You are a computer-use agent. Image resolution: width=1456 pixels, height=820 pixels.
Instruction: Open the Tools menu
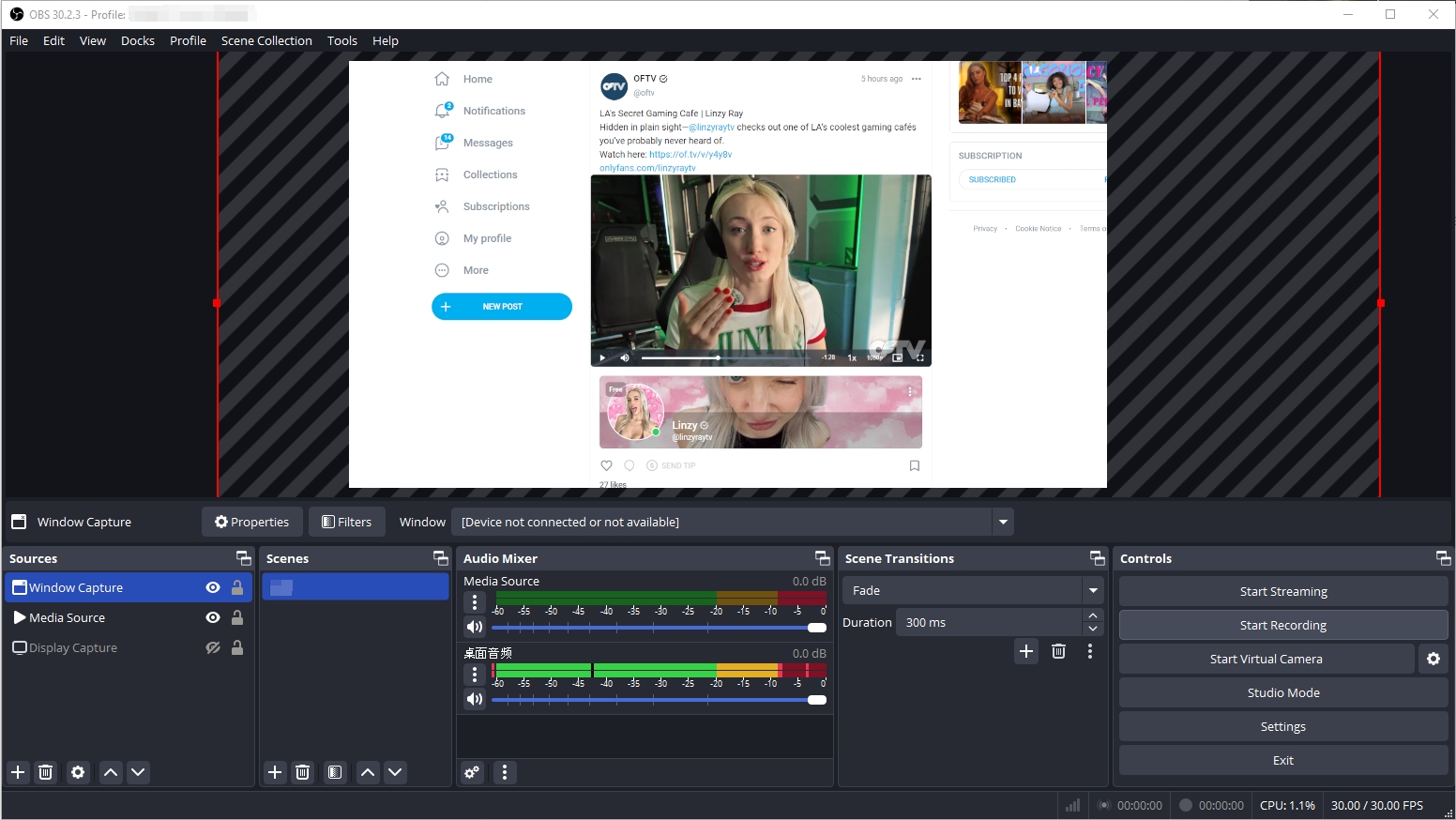point(342,40)
